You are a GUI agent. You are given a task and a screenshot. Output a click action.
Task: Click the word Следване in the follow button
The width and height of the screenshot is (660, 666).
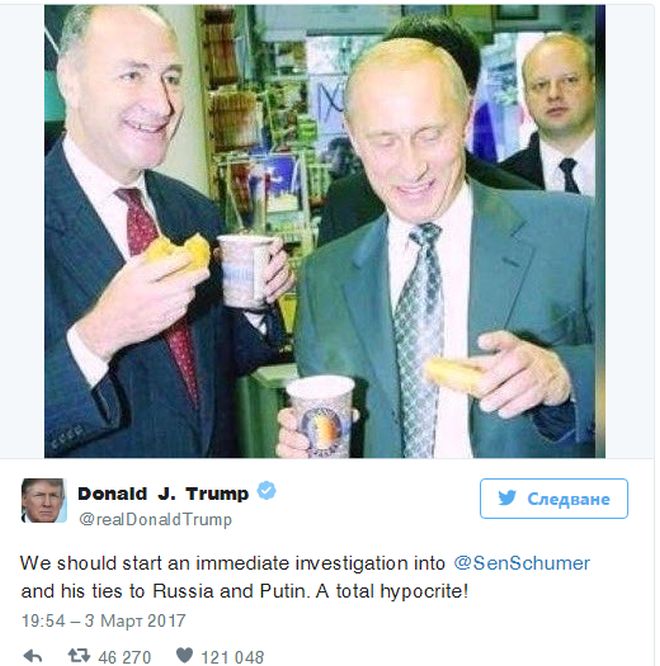[568, 499]
